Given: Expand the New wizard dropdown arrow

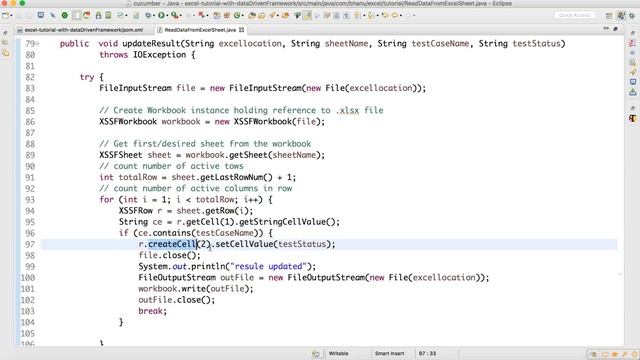Looking at the screenshot, I should 11,16.
